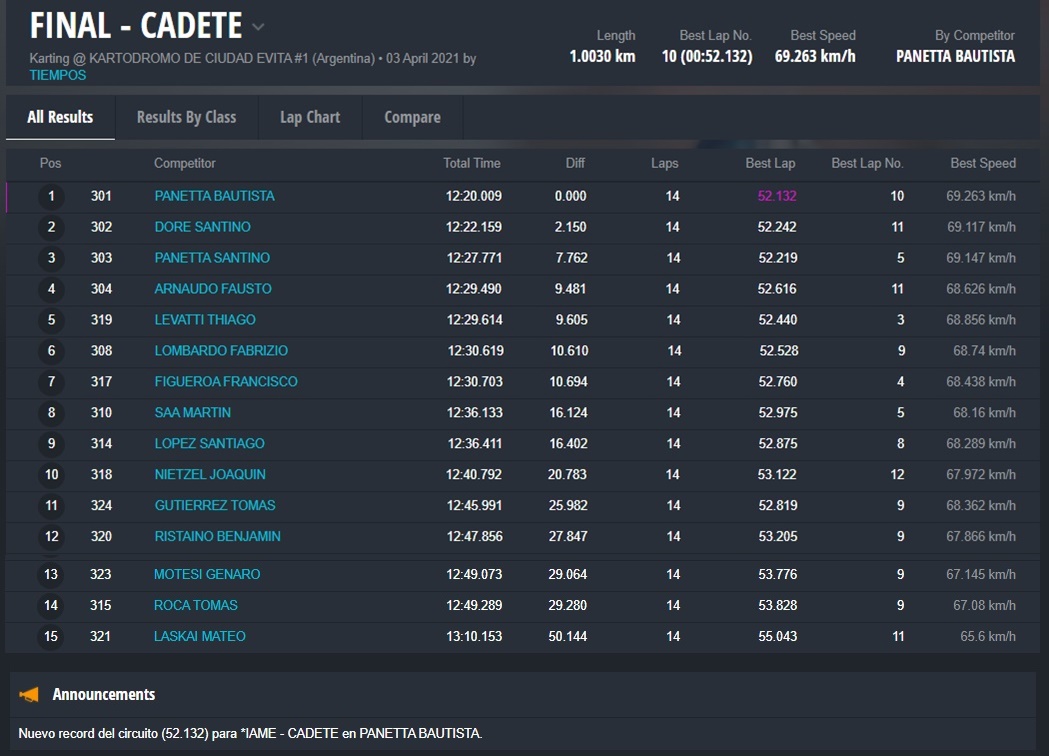Select competitor NIETZEL JOAQUIN
1049x756 pixels.
point(210,474)
